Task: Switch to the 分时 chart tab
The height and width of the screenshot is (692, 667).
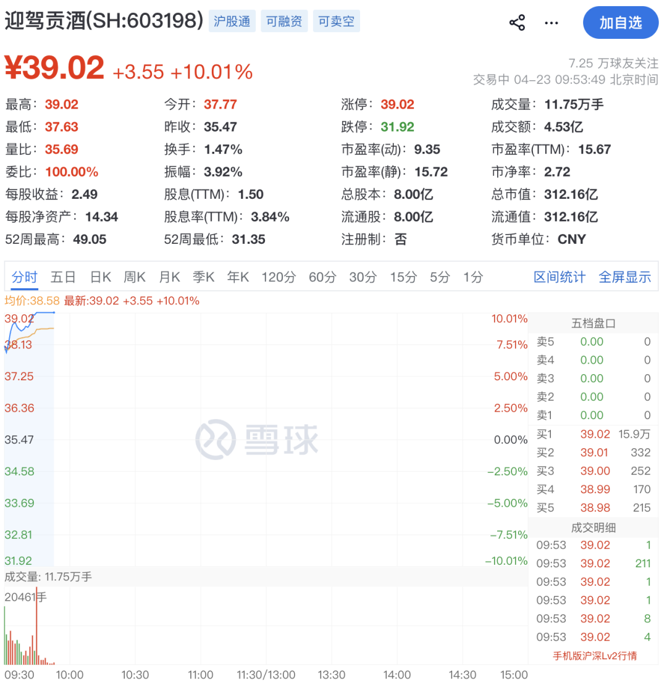Action: click(x=24, y=277)
